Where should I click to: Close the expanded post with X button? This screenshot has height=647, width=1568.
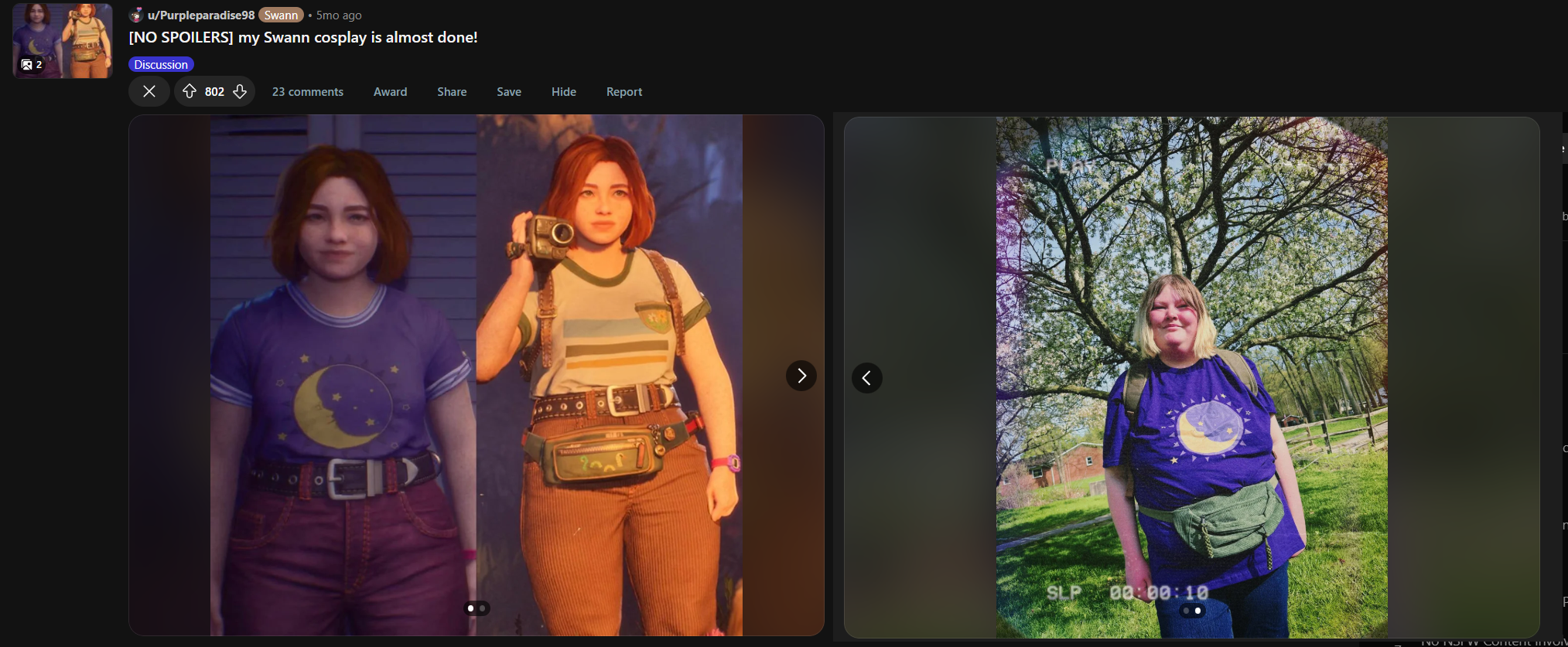(149, 91)
